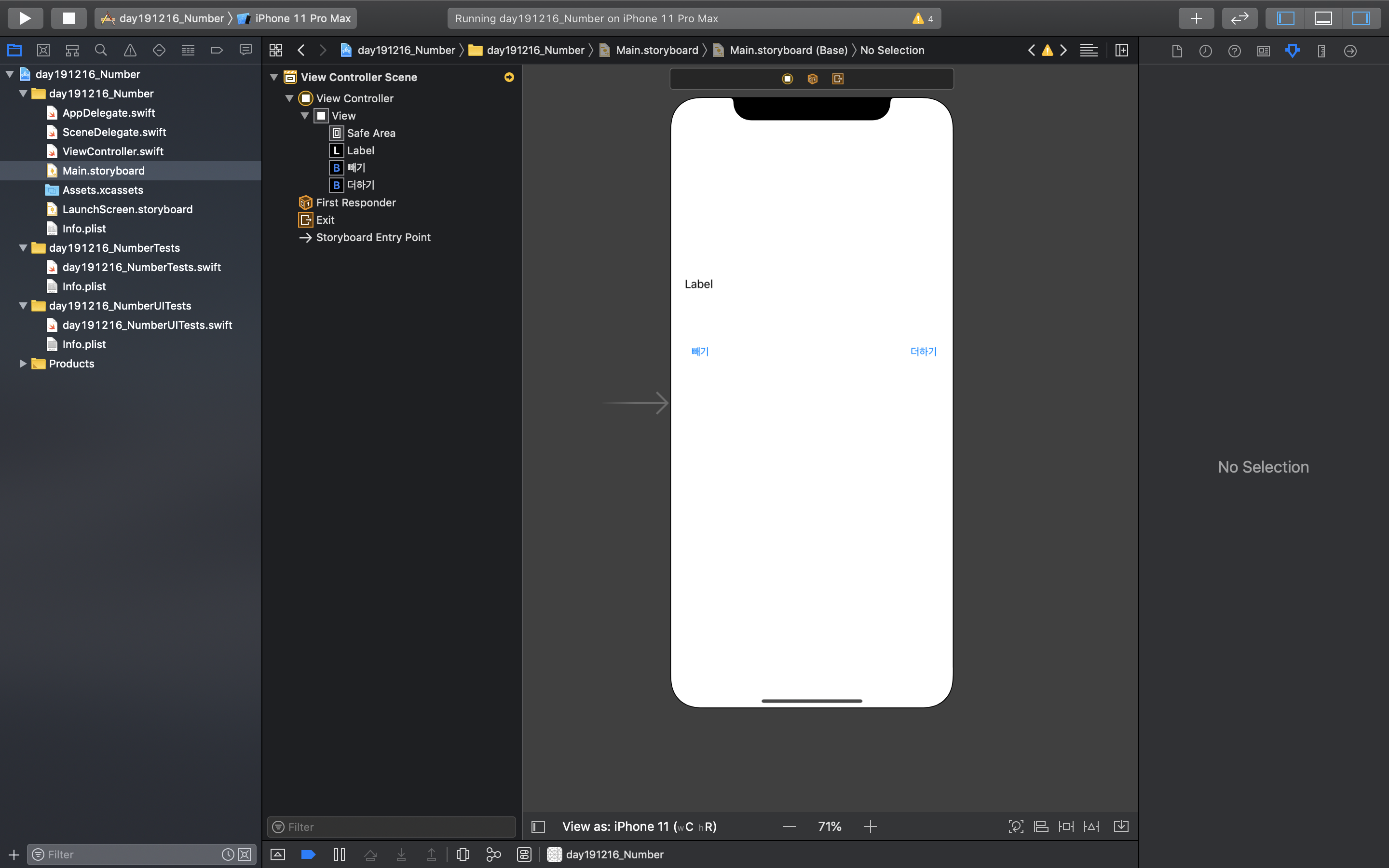Toggle the document outline sidebar
Viewport: 1389px width, 868px height.
[538, 827]
